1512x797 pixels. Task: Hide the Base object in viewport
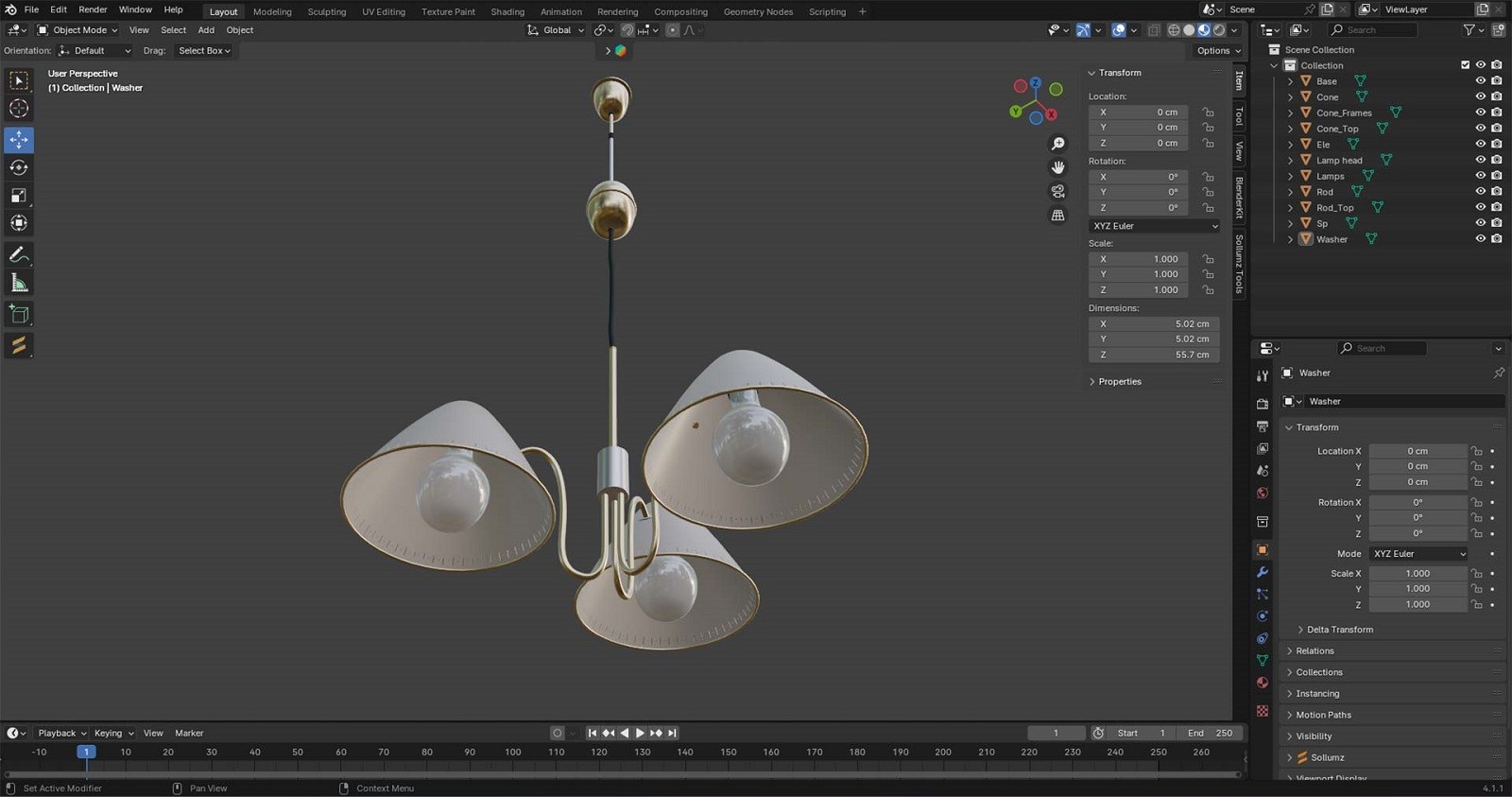(x=1481, y=81)
